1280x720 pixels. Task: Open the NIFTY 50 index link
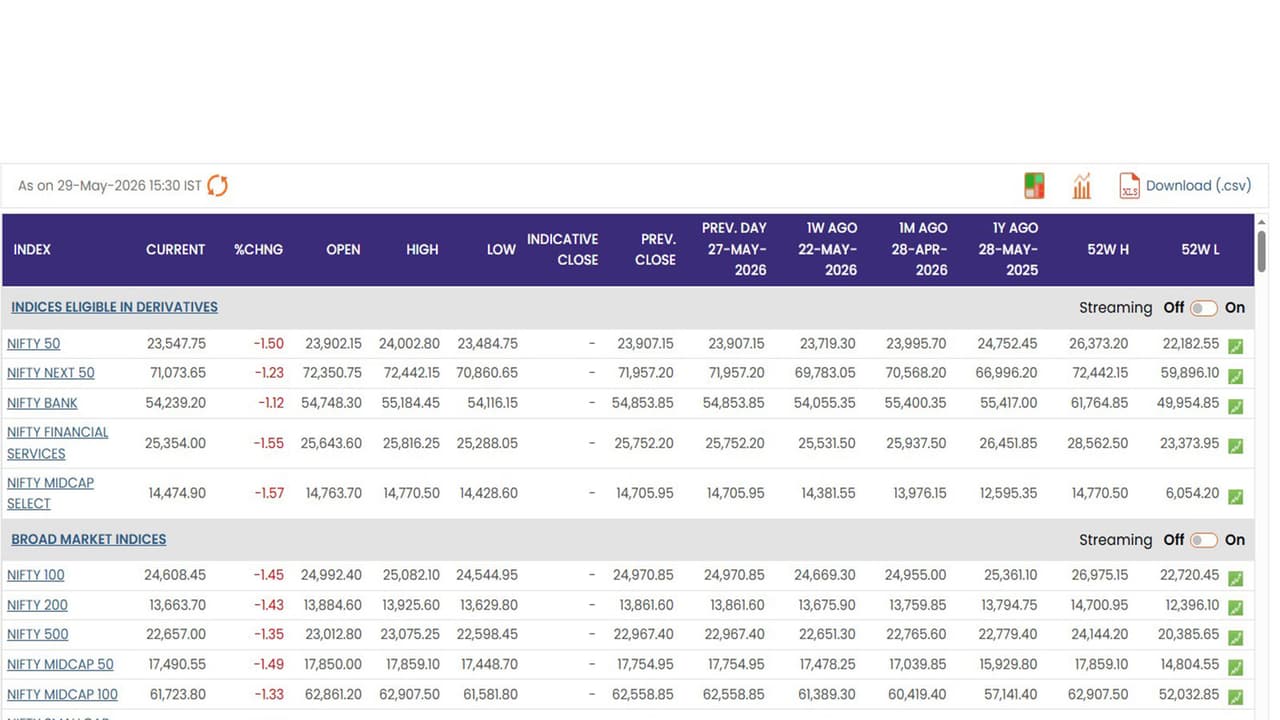point(33,344)
